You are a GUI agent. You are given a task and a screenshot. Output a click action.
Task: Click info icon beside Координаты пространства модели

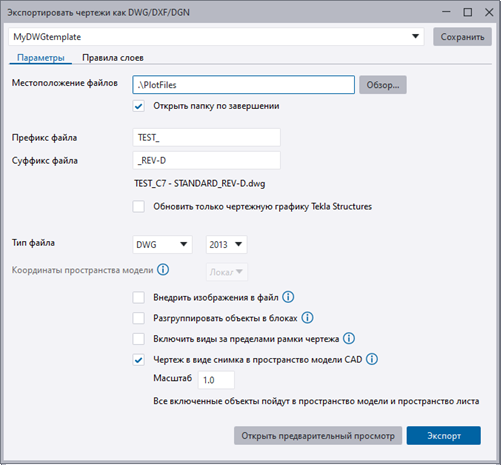point(163,269)
